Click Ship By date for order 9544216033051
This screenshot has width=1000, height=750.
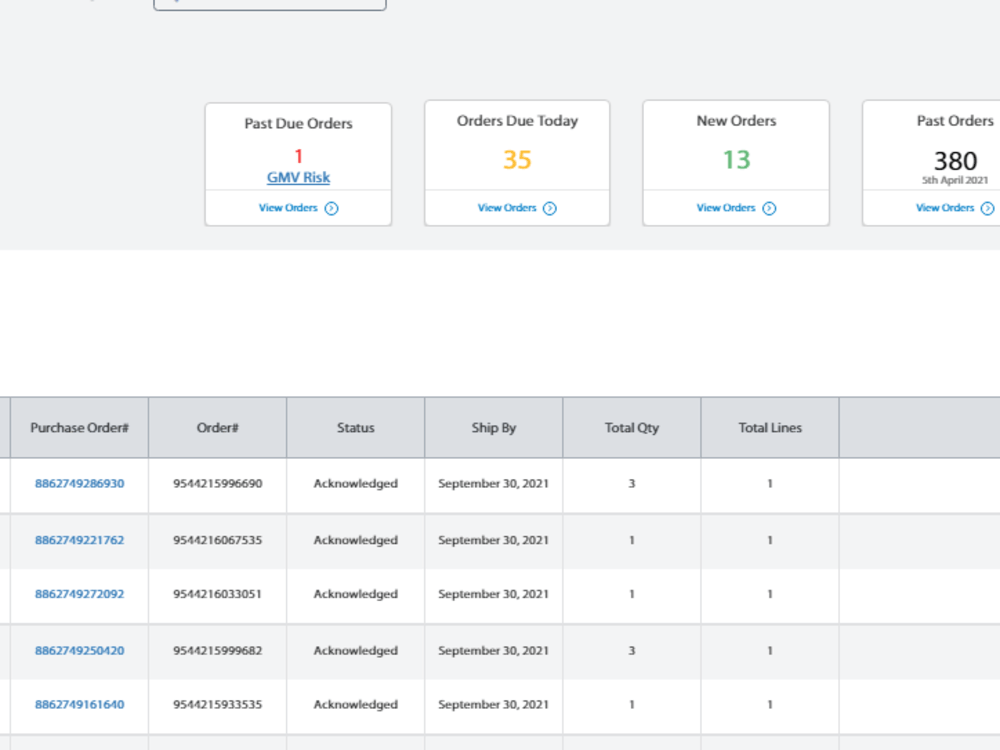(x=494, y=594)
